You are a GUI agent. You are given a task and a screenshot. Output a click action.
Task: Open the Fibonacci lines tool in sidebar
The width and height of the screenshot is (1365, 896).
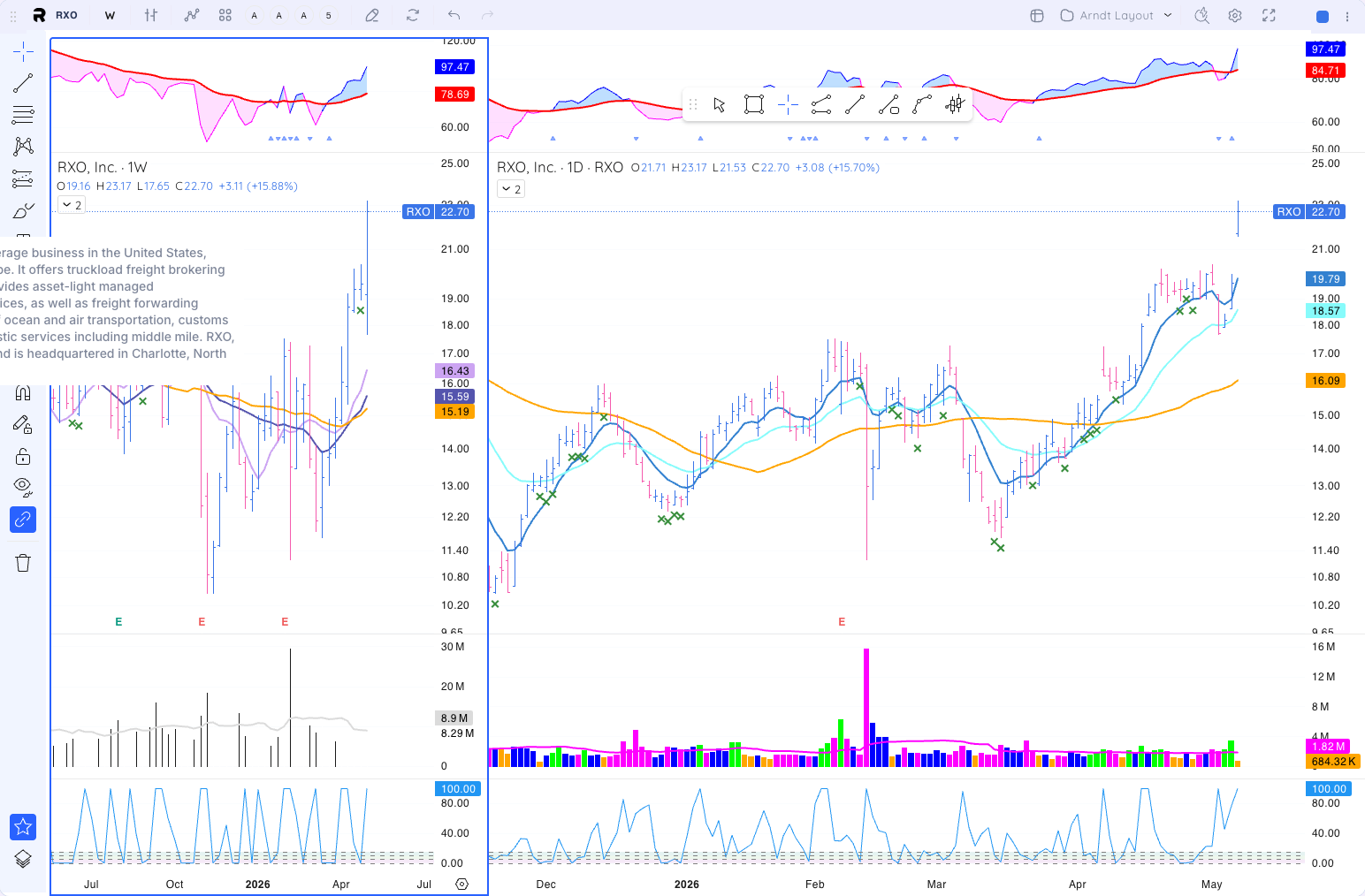coord(23,114)
